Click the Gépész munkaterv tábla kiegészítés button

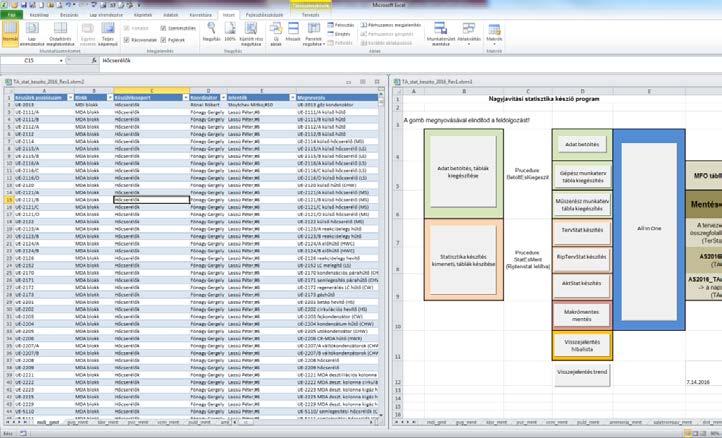point(582,176)
